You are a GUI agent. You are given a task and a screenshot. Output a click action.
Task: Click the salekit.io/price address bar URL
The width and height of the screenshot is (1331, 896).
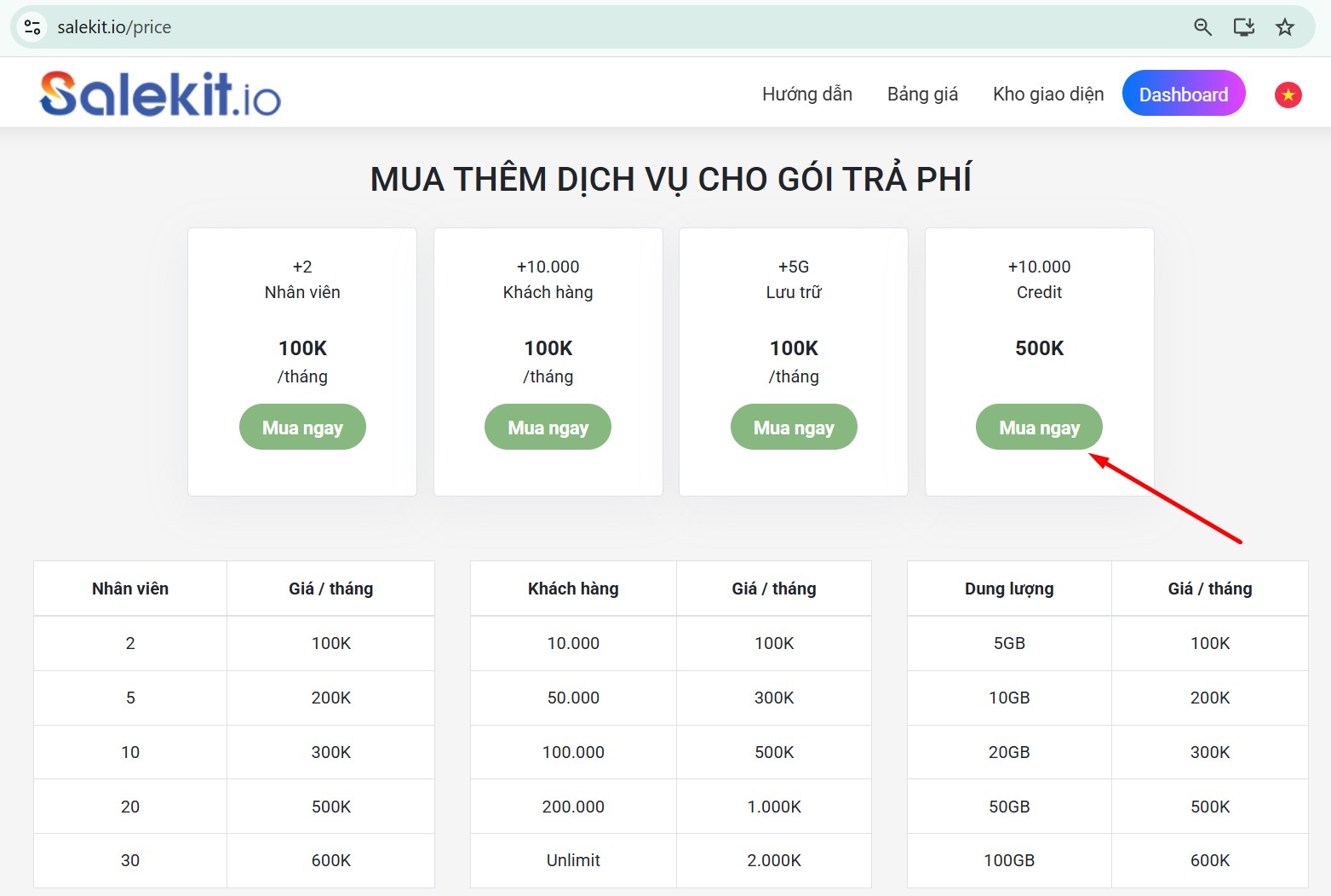coord(114,27)
